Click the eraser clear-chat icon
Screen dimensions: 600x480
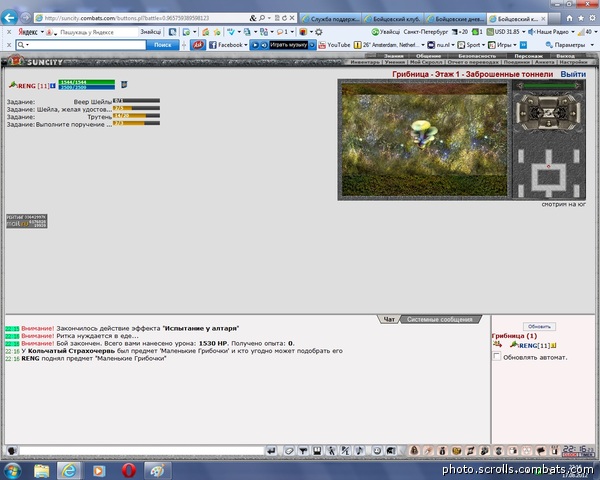pos(289,451)
